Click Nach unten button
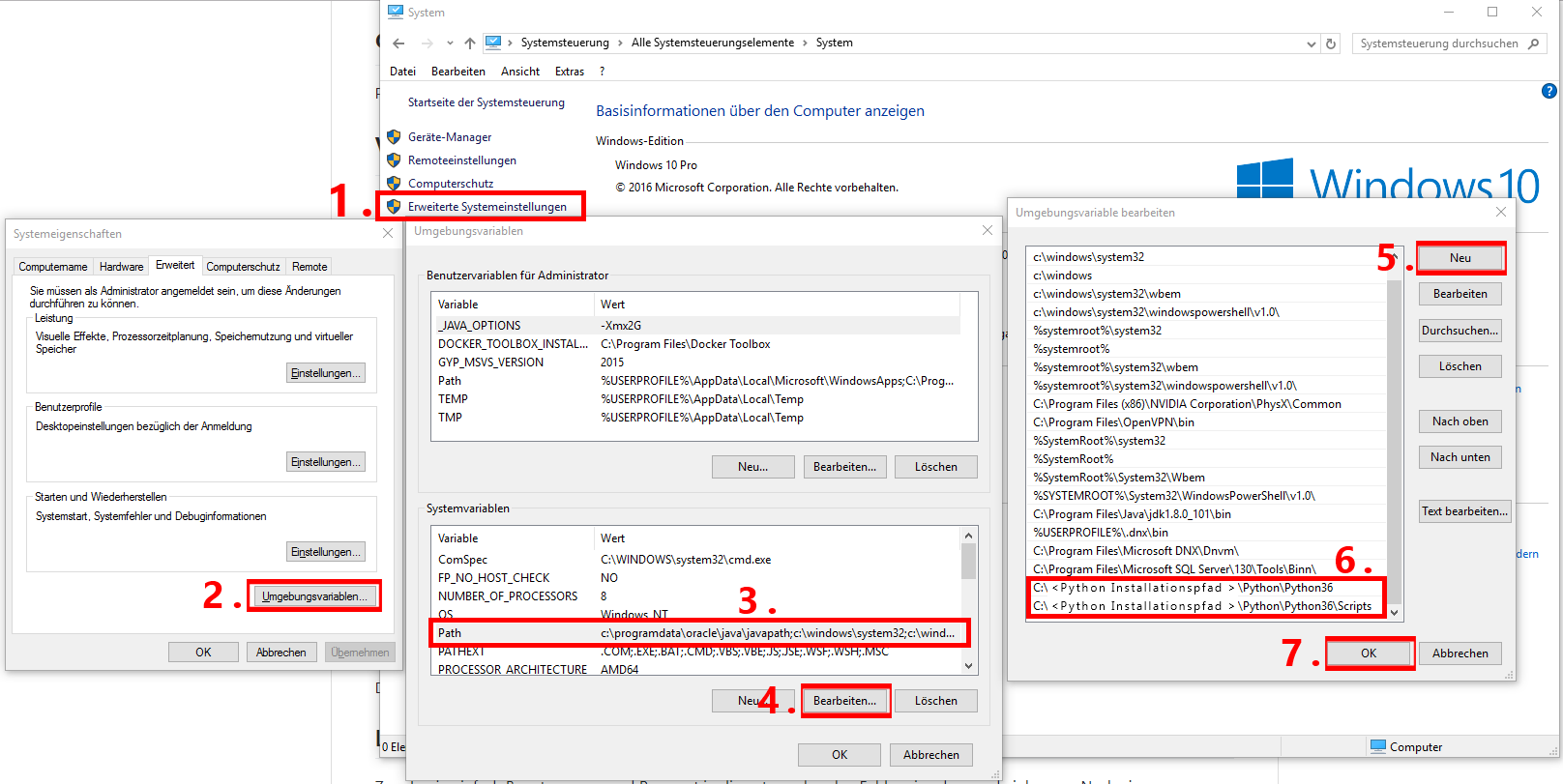The height and width of the screenshot is (784, 1563). coord(1460,457)
